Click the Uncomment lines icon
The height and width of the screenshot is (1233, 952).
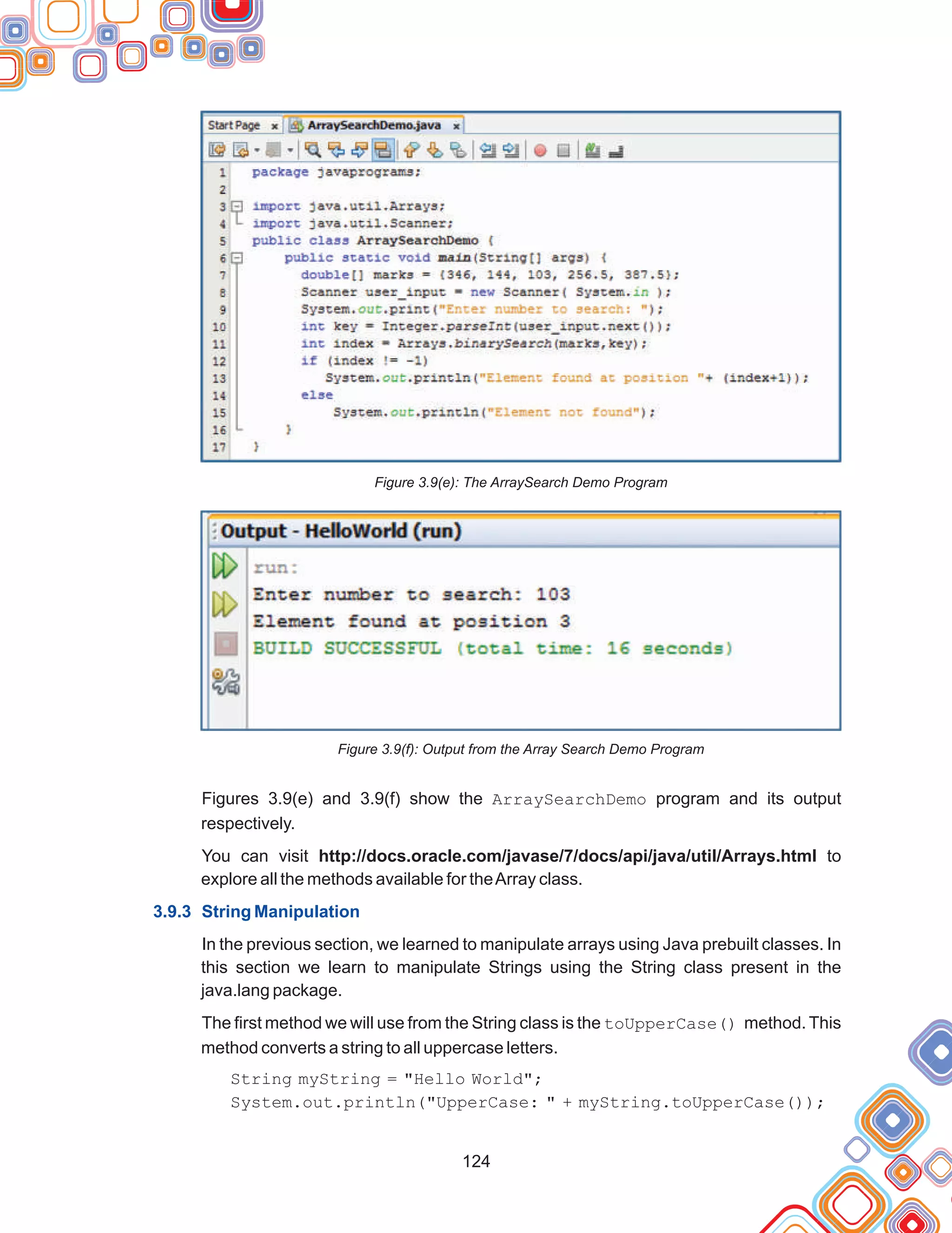(616, 152)
